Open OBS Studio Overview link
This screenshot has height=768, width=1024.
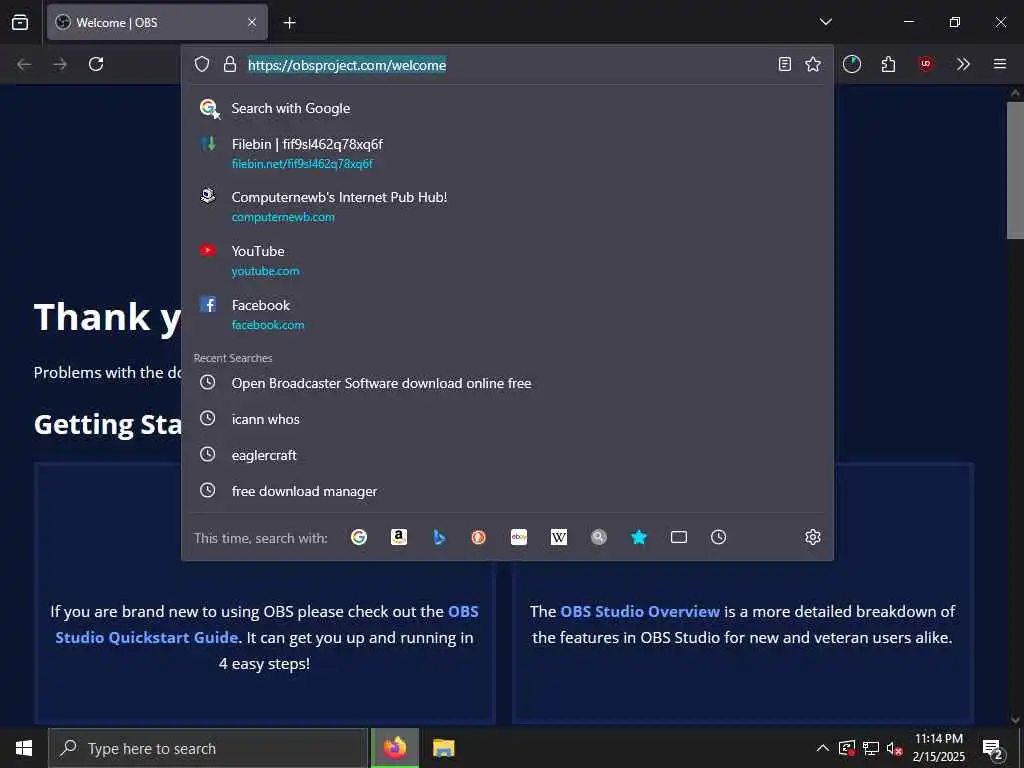pos(640,612)
